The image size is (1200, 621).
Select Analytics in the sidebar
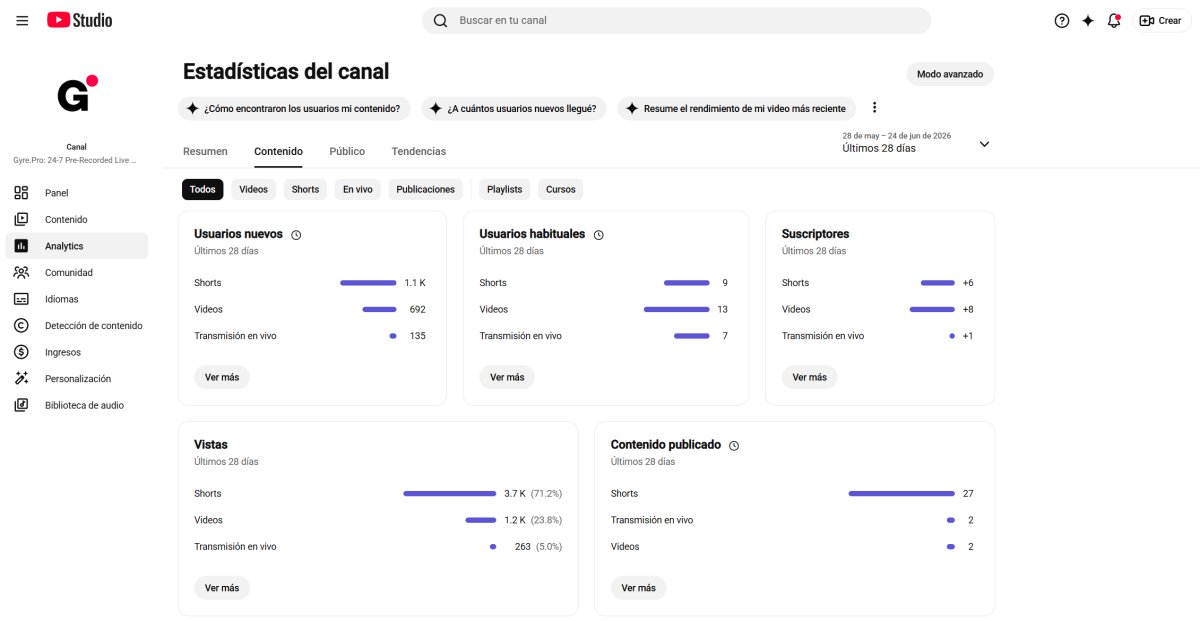pos(76,246)
